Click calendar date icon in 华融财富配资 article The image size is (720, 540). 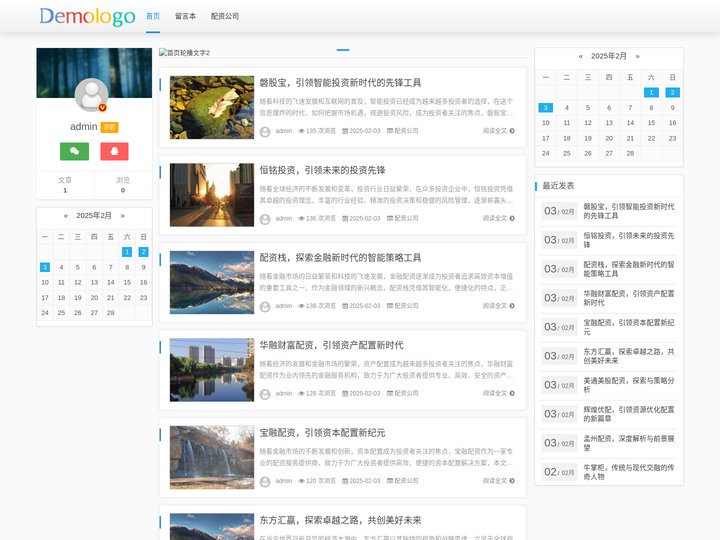click(345, 394)
